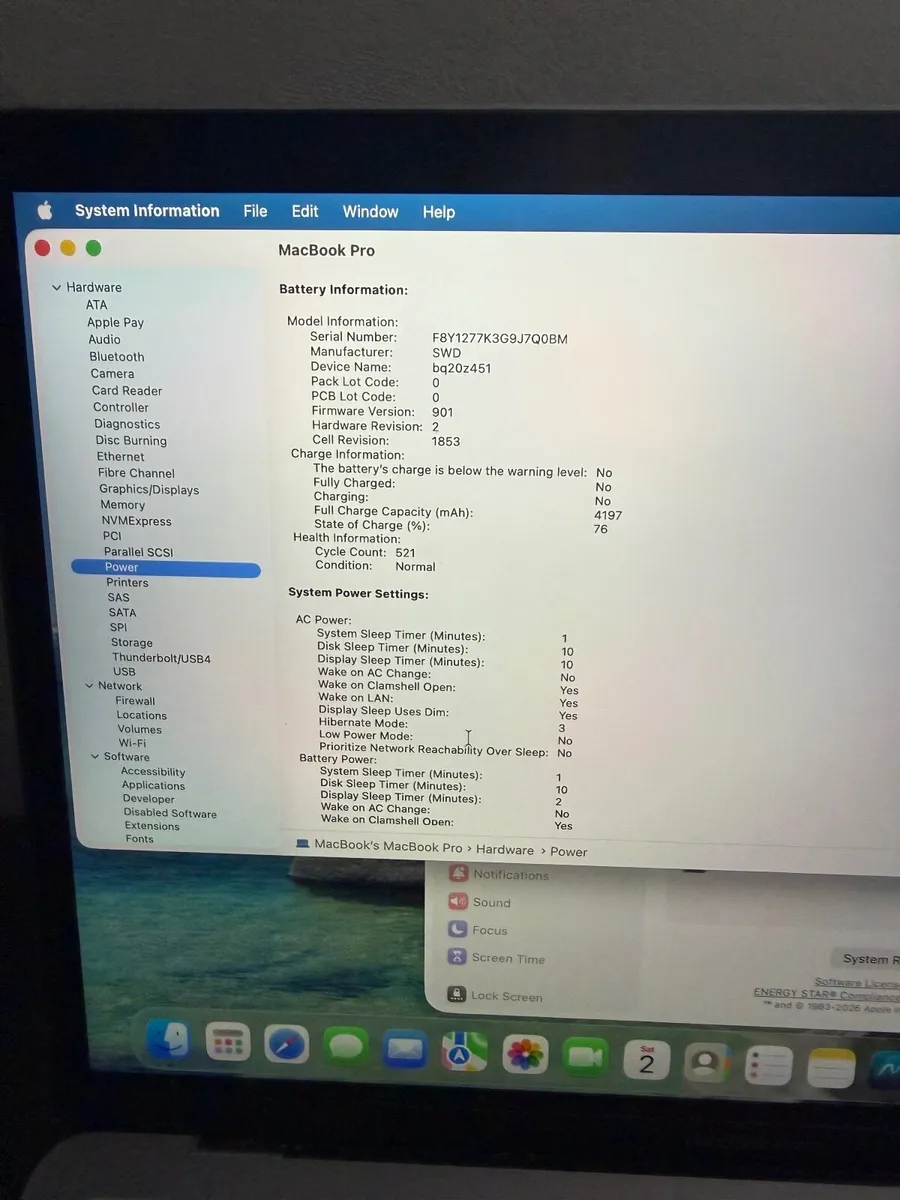The height and width of the screenshot is (1200, 900).
Task: Select Thunderbolt/USB4 in the sidebar
Action: pyautogui.click(x=161, y=658)
